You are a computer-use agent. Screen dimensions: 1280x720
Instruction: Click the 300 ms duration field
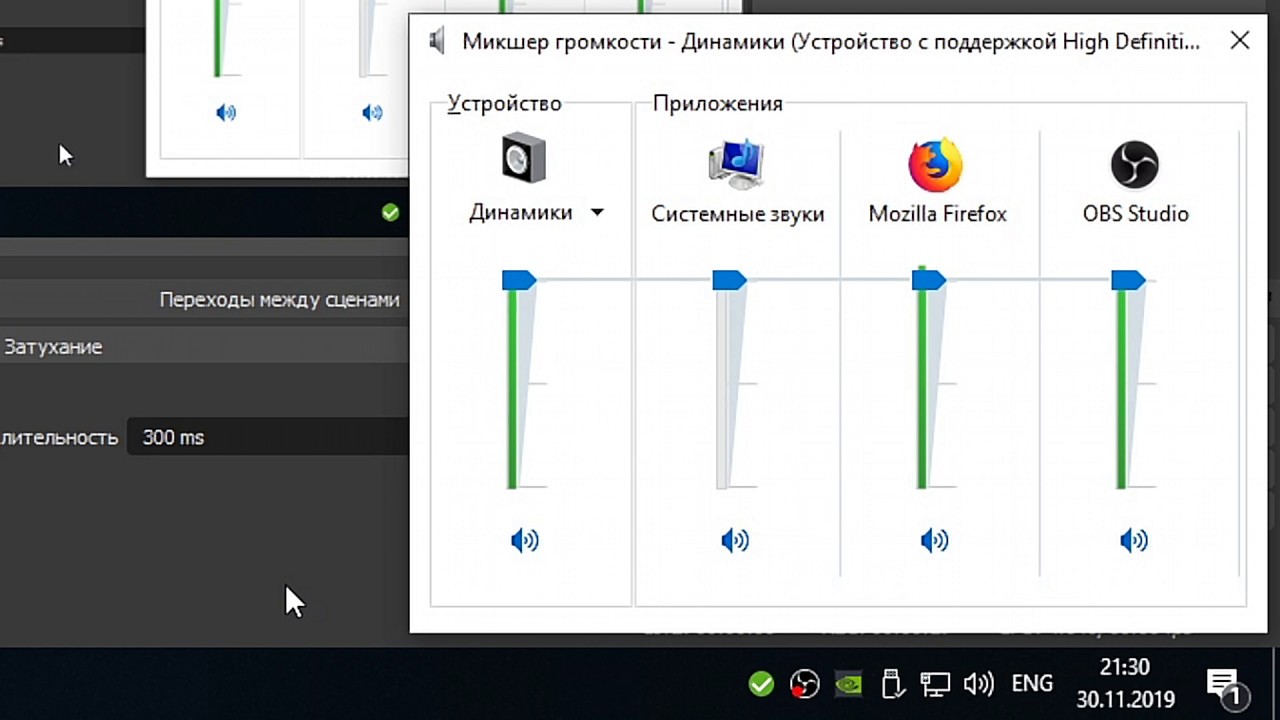[268, 437]
